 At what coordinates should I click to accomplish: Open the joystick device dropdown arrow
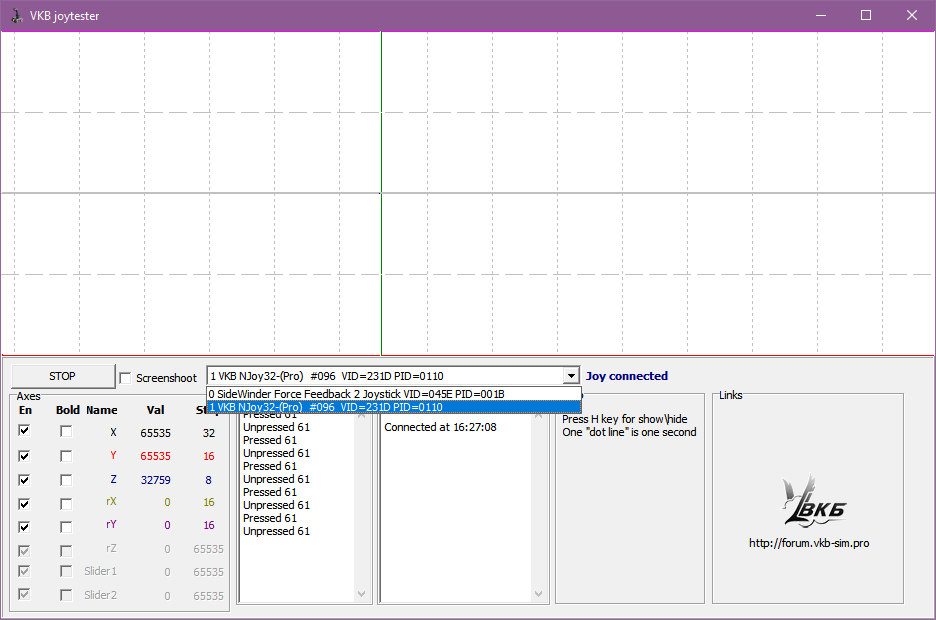coord(571,376)
